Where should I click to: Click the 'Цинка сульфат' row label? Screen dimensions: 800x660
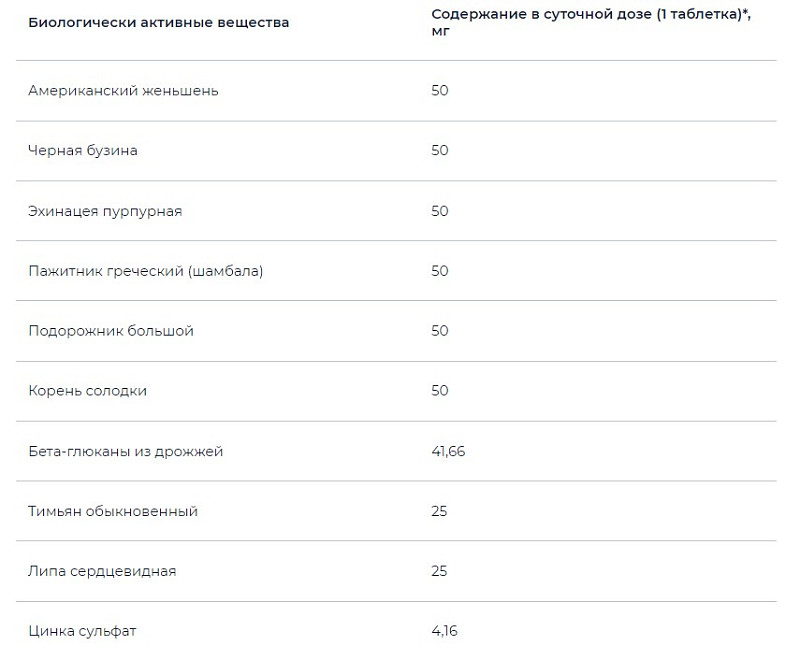coord(82,631)
